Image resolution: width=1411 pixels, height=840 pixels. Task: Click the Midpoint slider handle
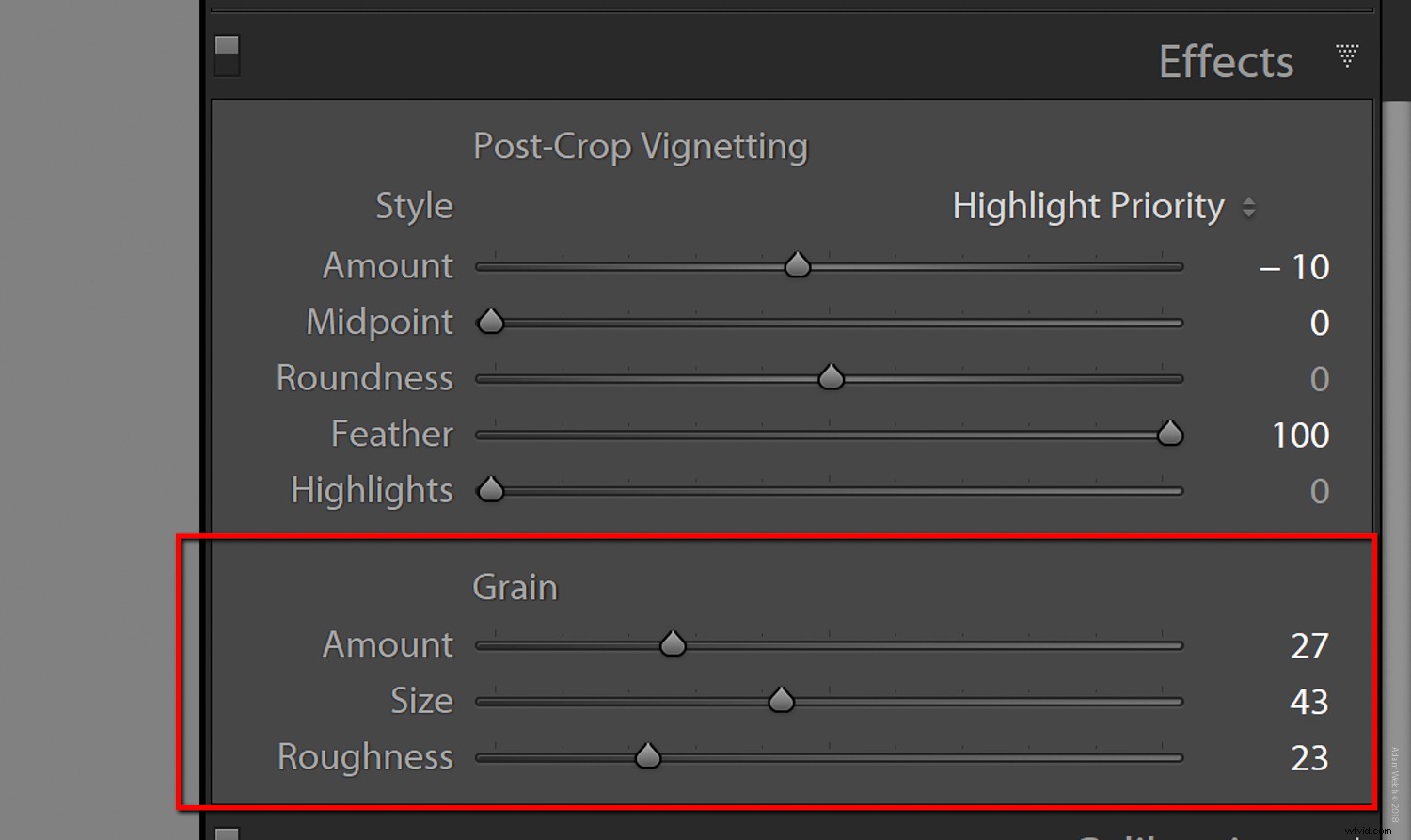(491, 322)
